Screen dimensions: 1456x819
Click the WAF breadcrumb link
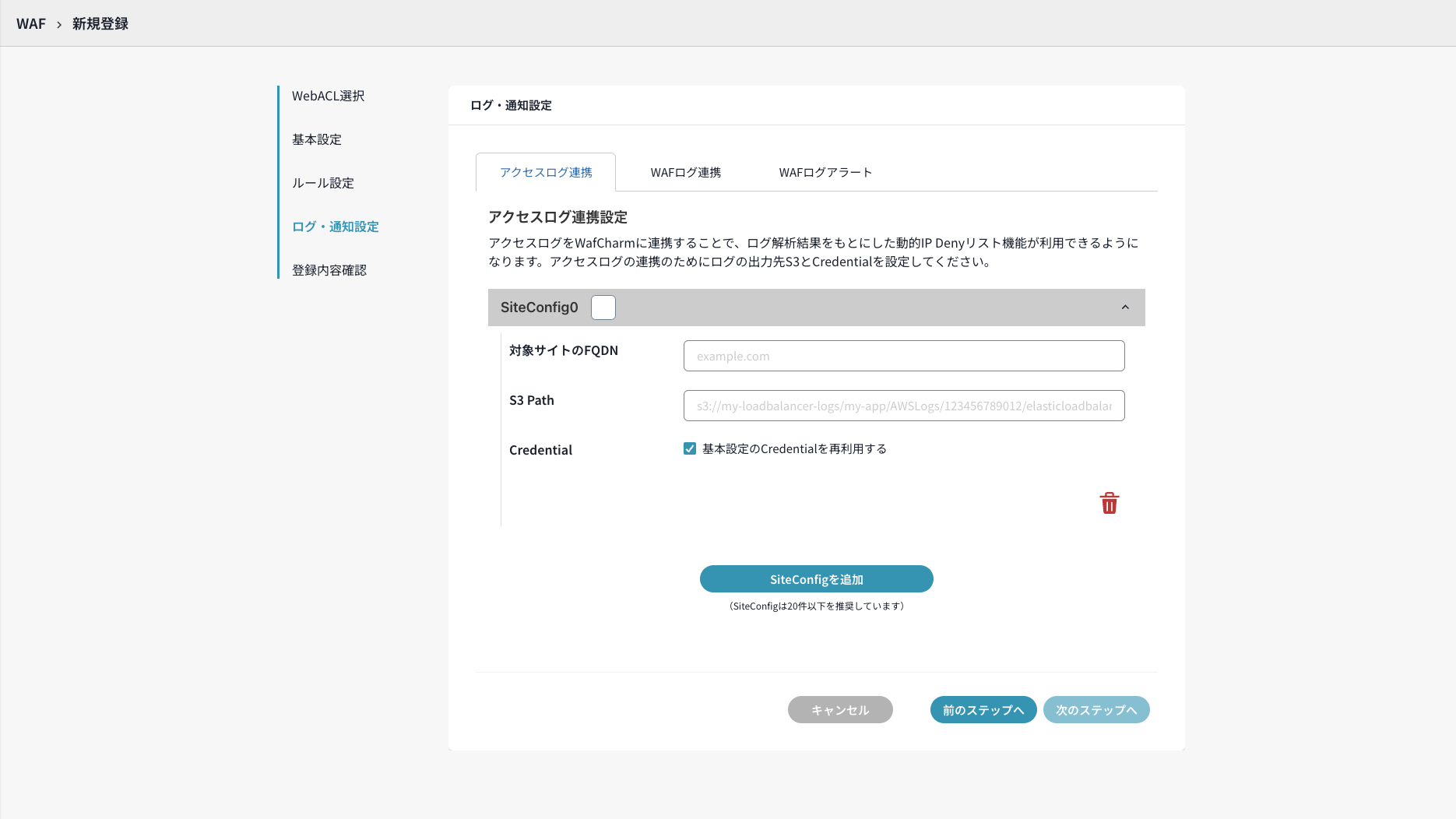(31, 23)
